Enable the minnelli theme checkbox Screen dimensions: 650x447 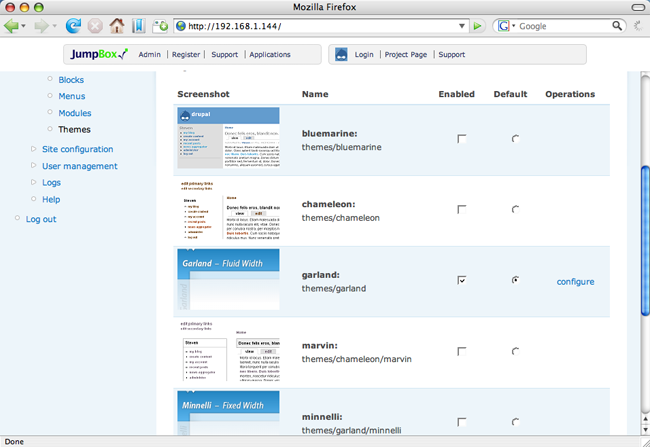(461, 422)
